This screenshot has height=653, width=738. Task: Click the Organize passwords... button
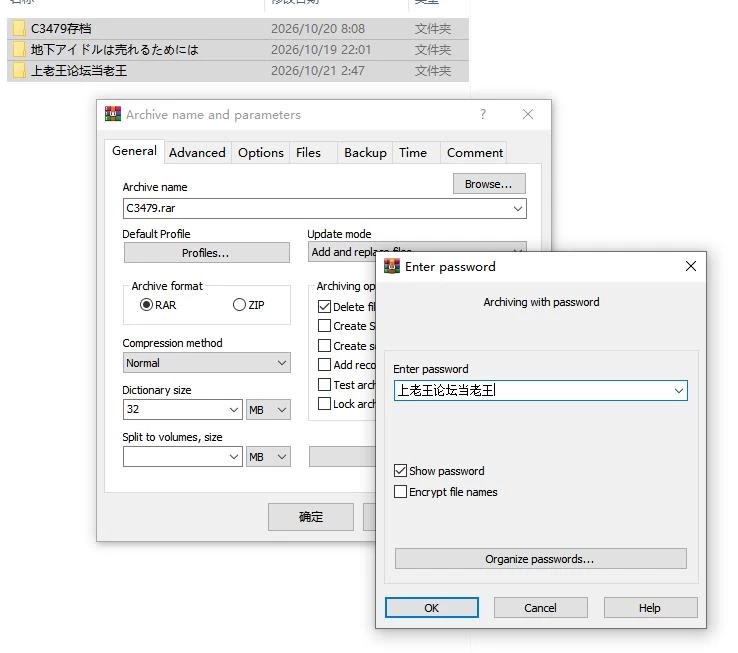tap(540, 559)
